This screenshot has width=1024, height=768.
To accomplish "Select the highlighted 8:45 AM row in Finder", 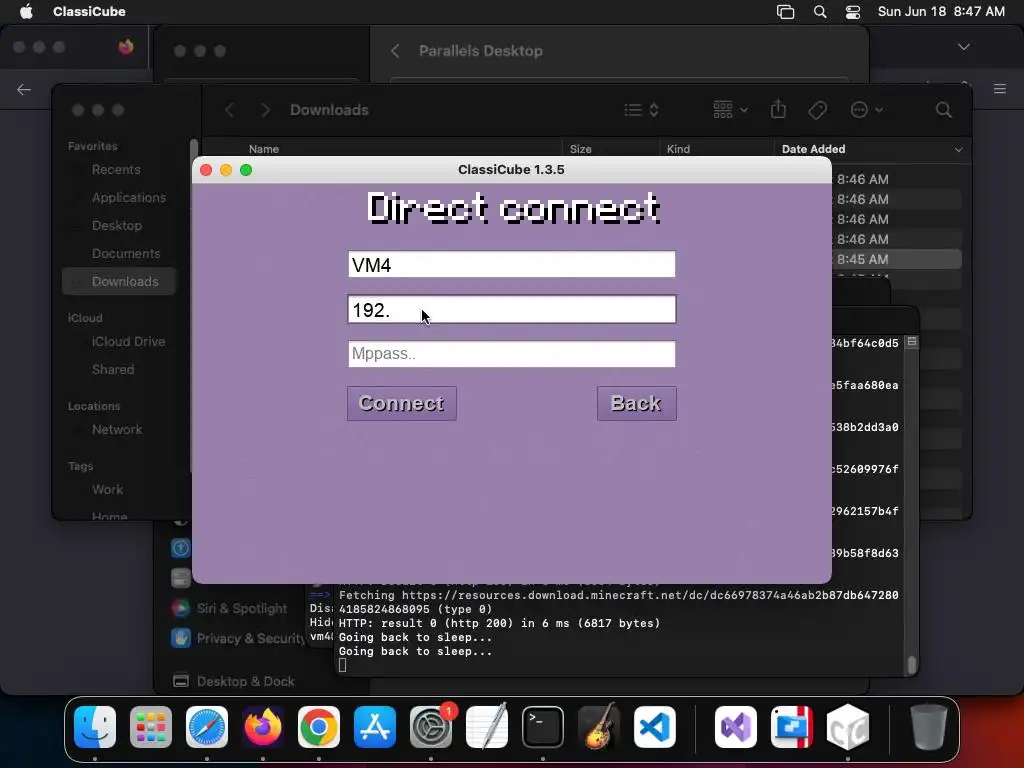I will [x=897, y=259].
